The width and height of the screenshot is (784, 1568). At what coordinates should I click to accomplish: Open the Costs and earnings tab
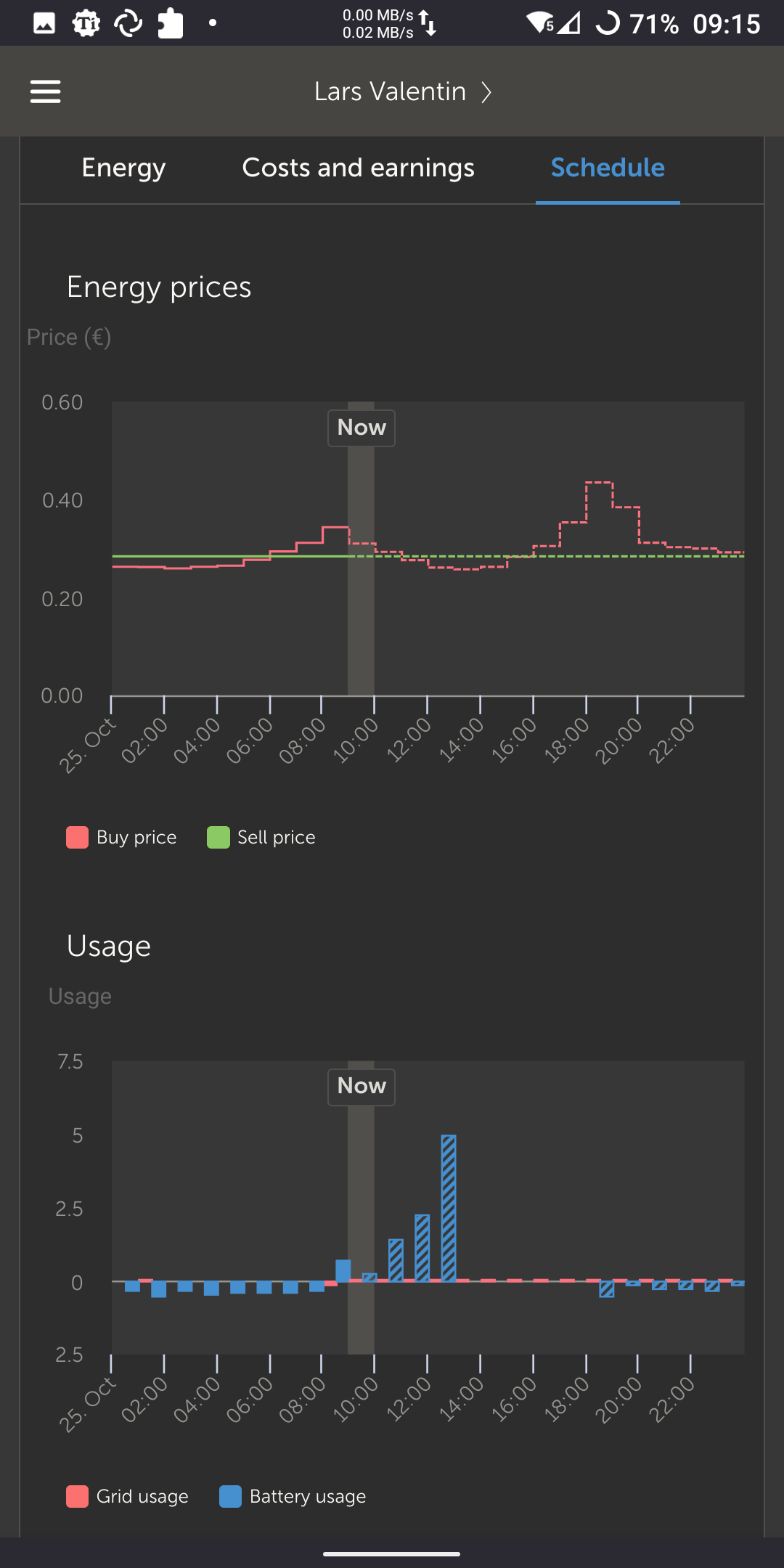[x=358, y=168]
